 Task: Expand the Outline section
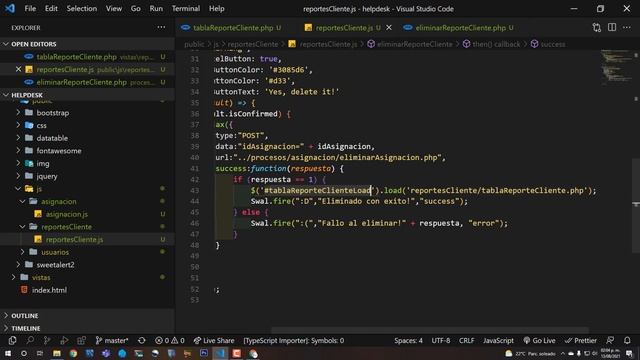87,316
